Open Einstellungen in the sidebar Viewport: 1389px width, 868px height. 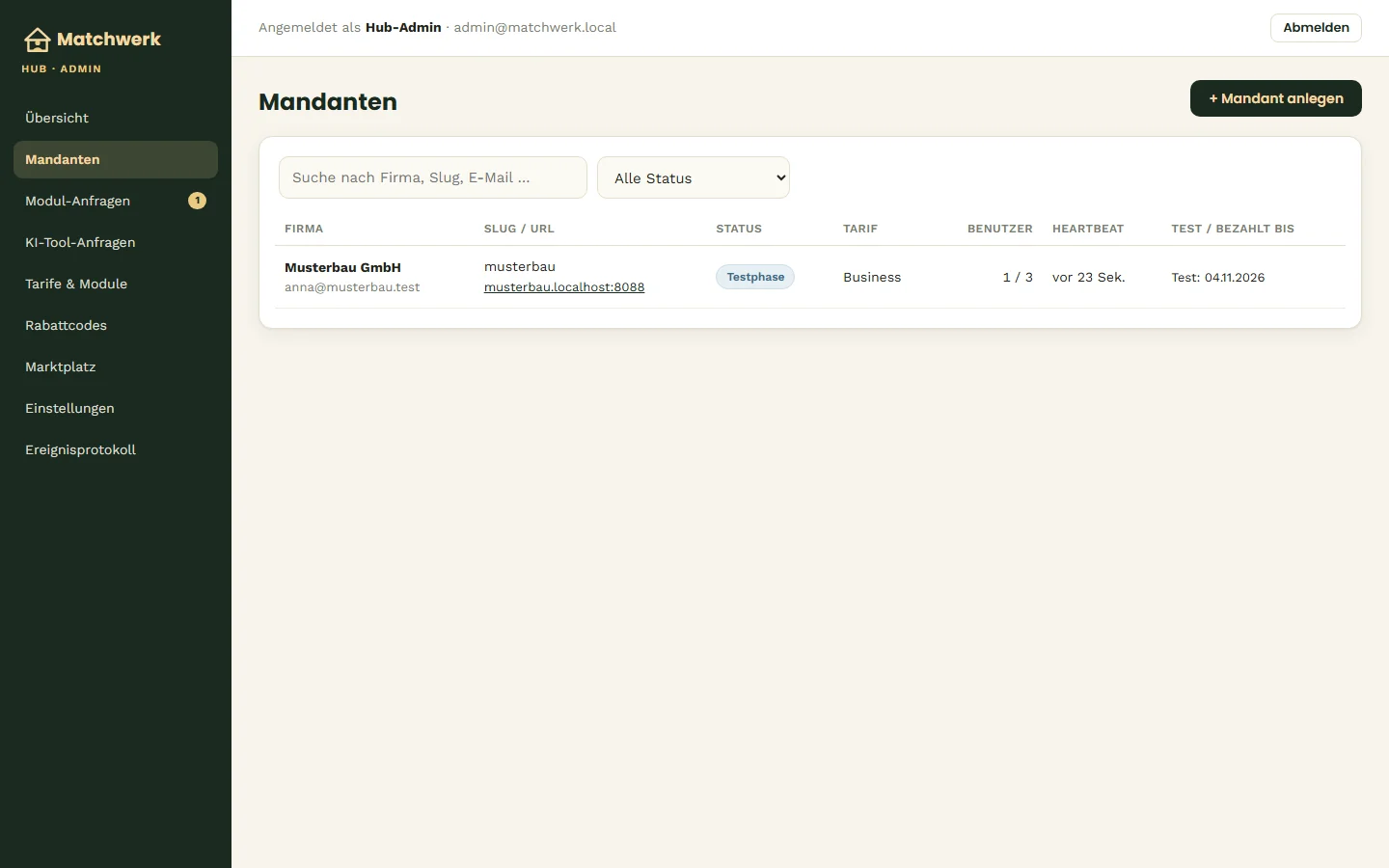(116, 408)
